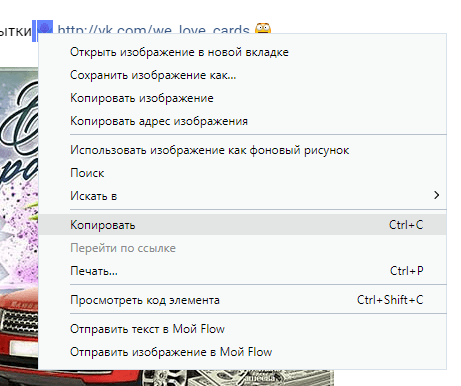Image resolution: width=461 pixels, height=386 pixels.
Task: Click the selected purple emoji image
Action: (45, 27)
